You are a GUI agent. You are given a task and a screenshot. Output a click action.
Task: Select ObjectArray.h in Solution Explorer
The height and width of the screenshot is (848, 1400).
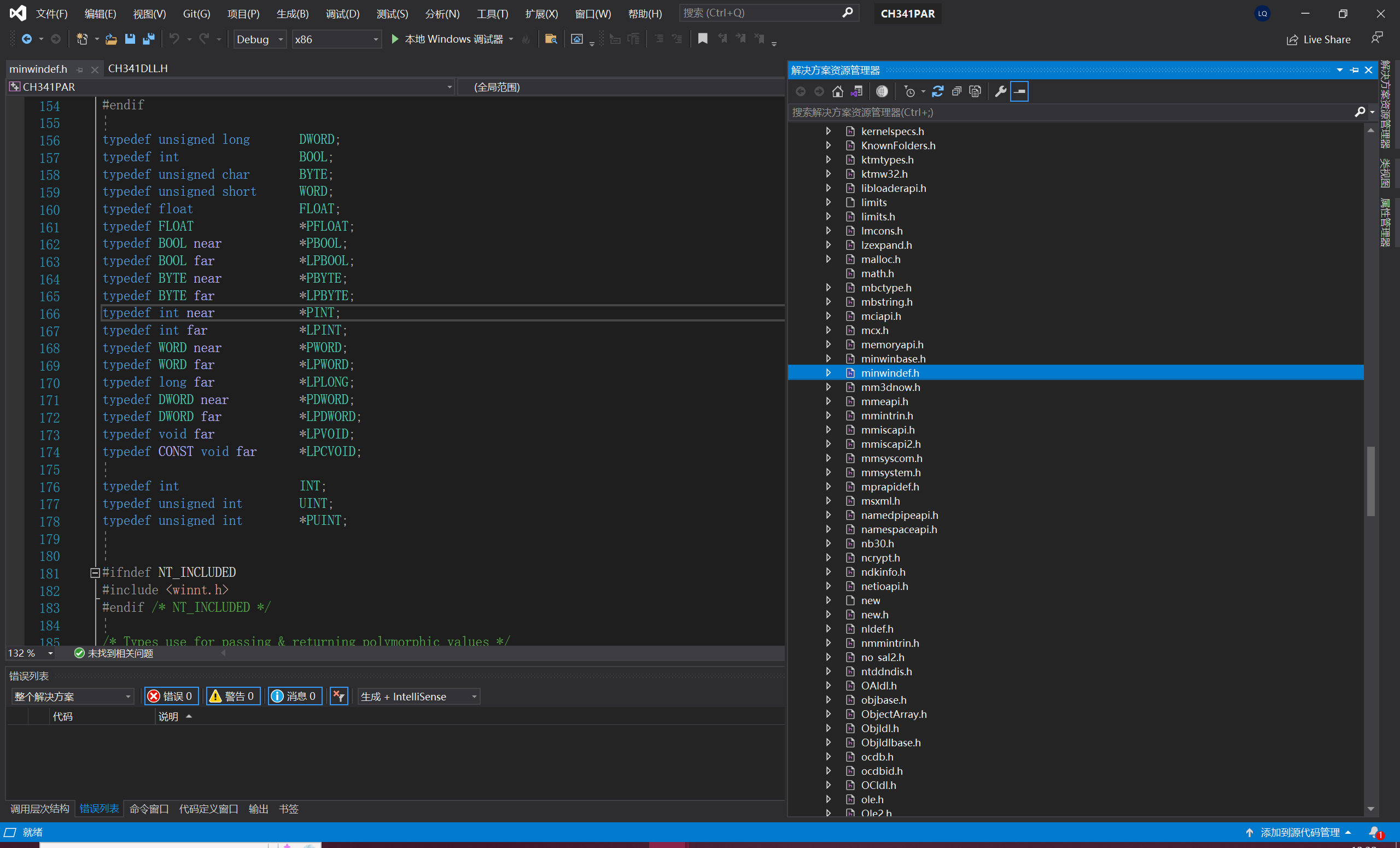point(893,714)
